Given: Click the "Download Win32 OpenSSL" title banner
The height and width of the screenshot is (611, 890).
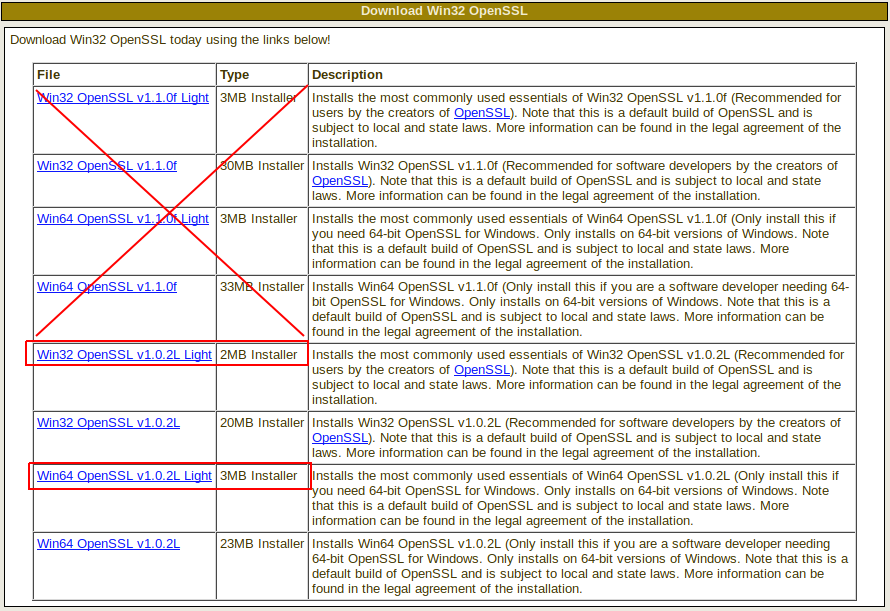Looking at the screenshot, I should (444, 11).
